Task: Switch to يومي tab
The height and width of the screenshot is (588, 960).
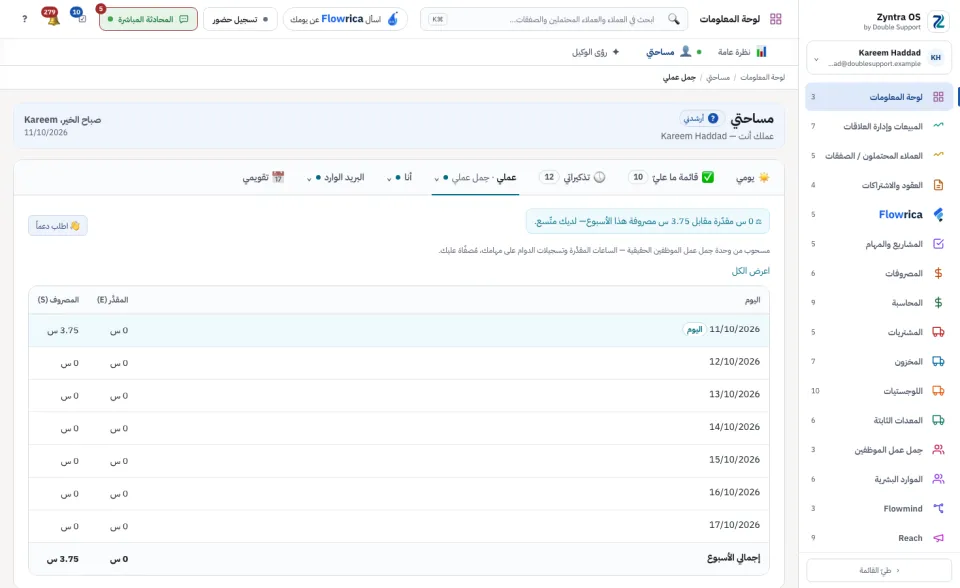Action: click(752, 178)
